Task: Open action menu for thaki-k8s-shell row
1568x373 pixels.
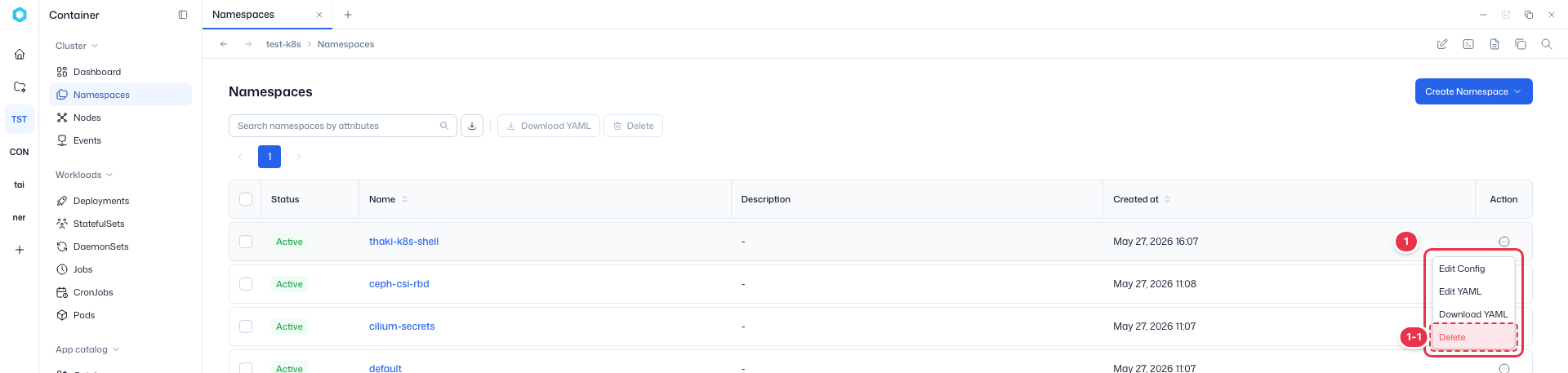Action: point(1504,242)
